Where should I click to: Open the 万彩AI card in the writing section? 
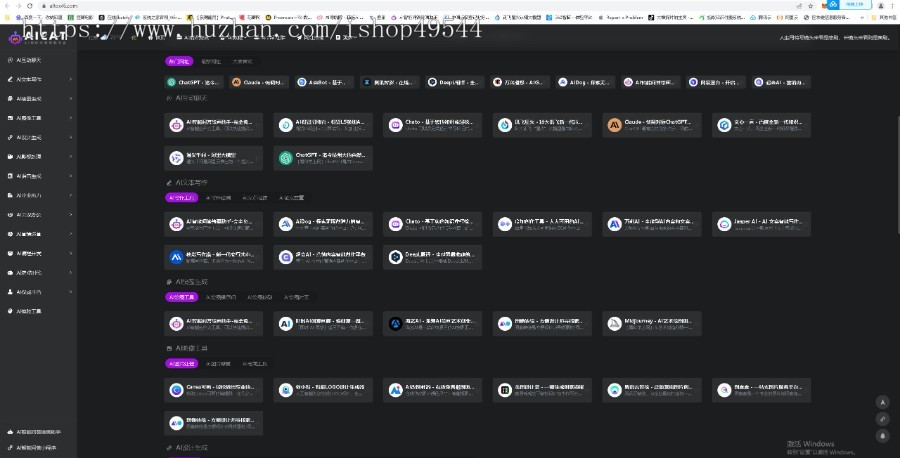652,224
